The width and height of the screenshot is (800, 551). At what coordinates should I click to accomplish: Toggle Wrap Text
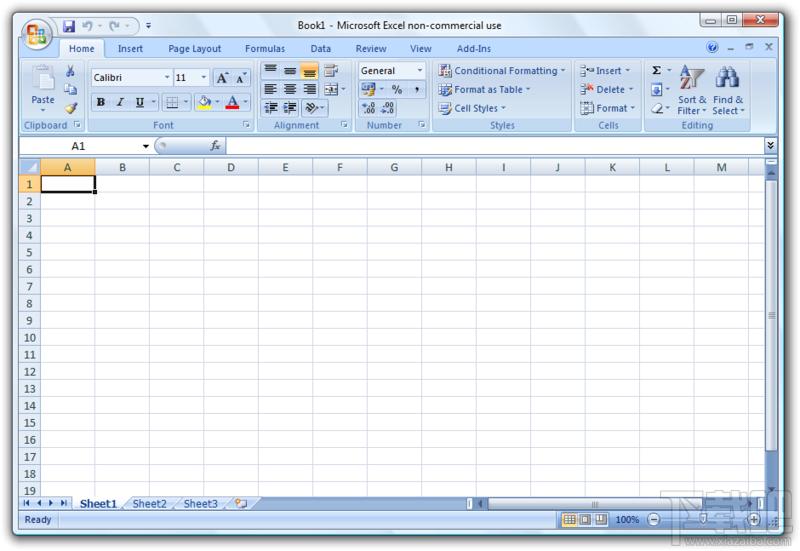331,70
